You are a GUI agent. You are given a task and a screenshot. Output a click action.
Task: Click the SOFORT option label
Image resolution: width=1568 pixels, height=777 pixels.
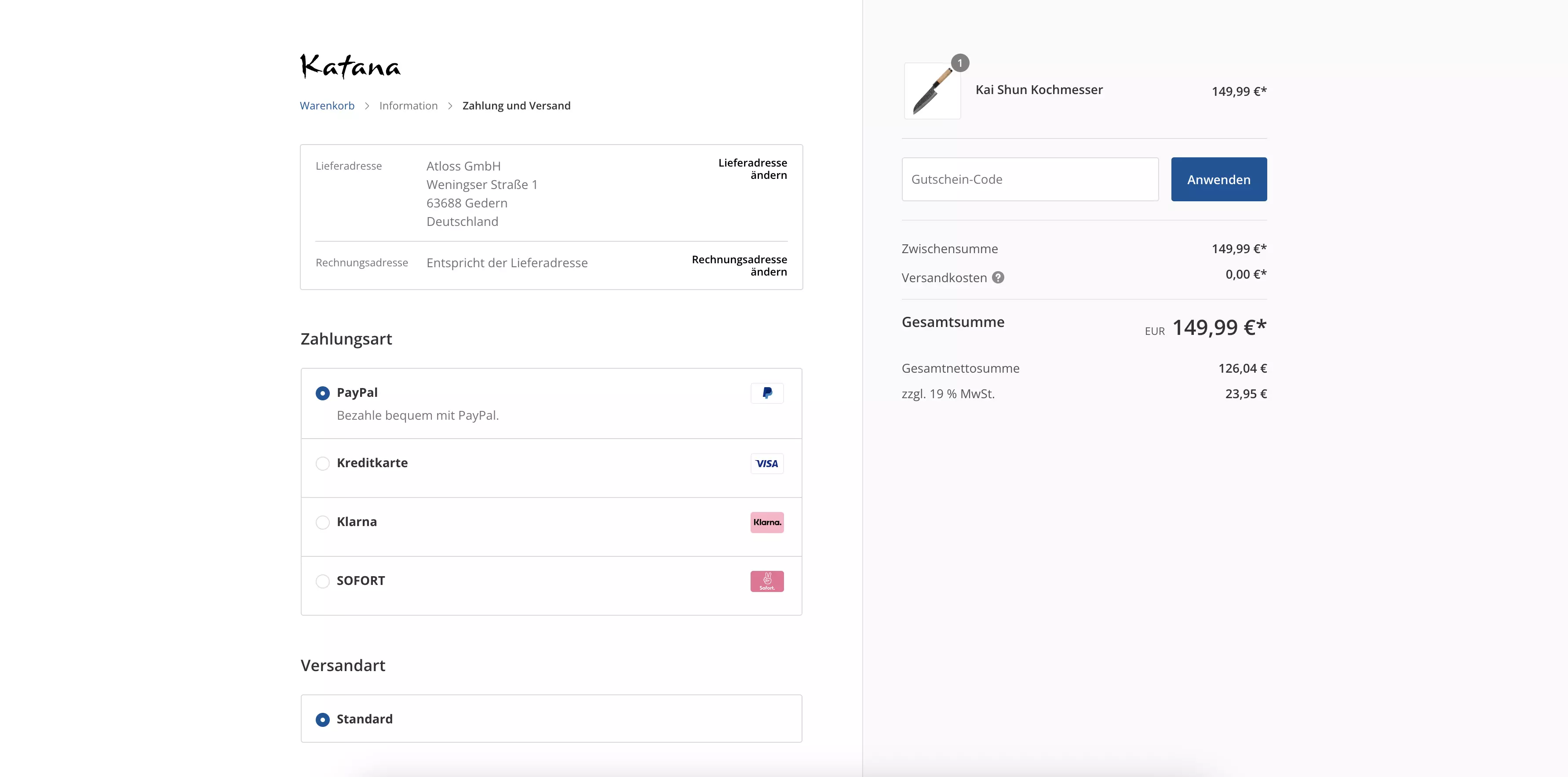point(361,581)
